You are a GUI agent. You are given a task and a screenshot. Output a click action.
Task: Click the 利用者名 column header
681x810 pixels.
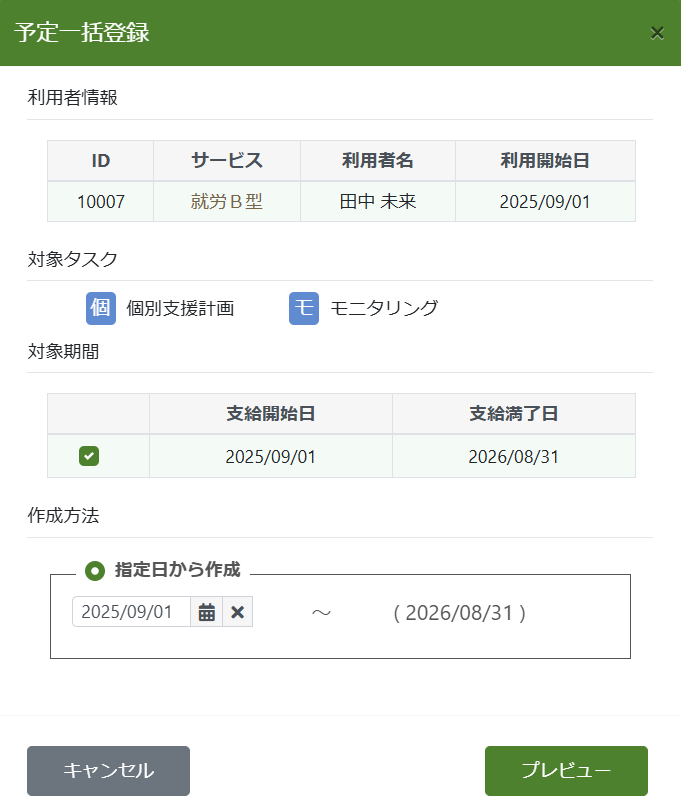[378, 160]
